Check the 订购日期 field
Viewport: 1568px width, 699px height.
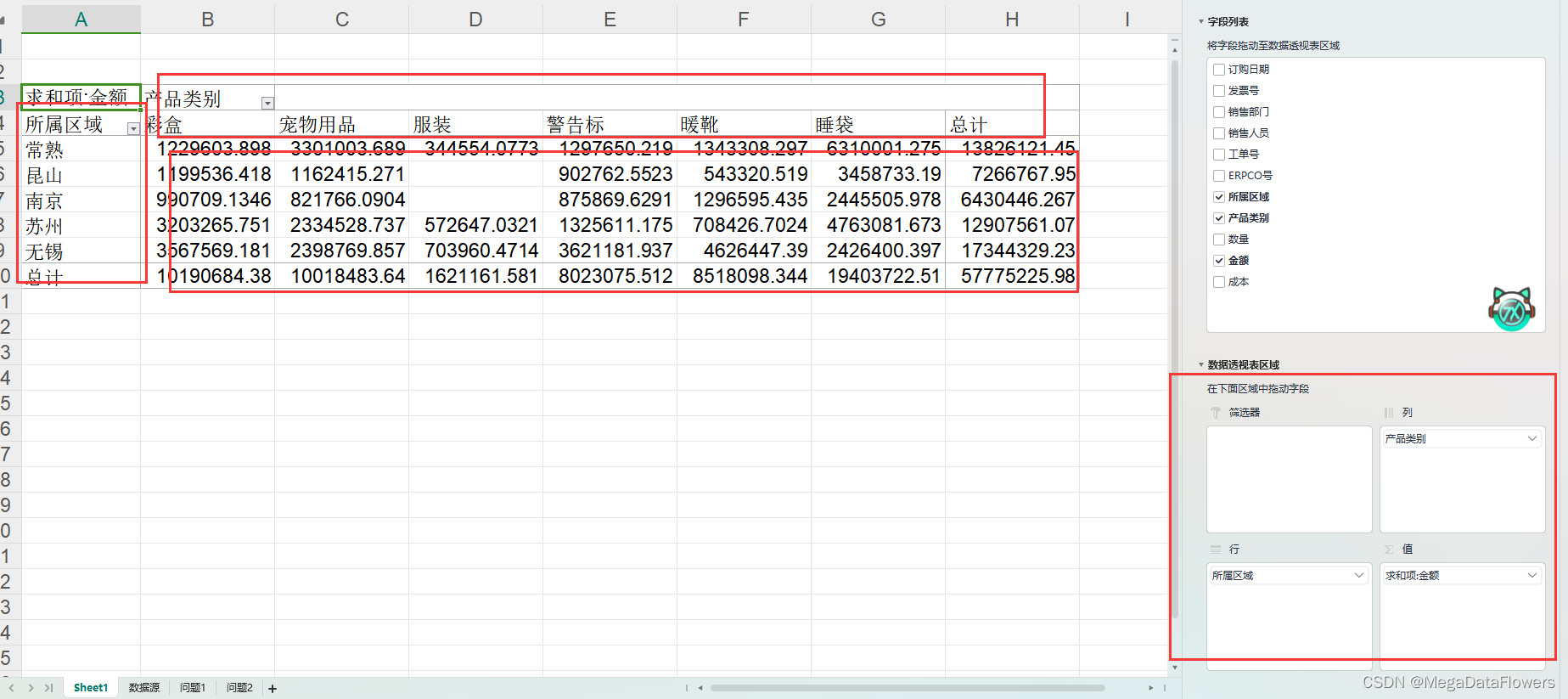click(x=1219, y=70)
